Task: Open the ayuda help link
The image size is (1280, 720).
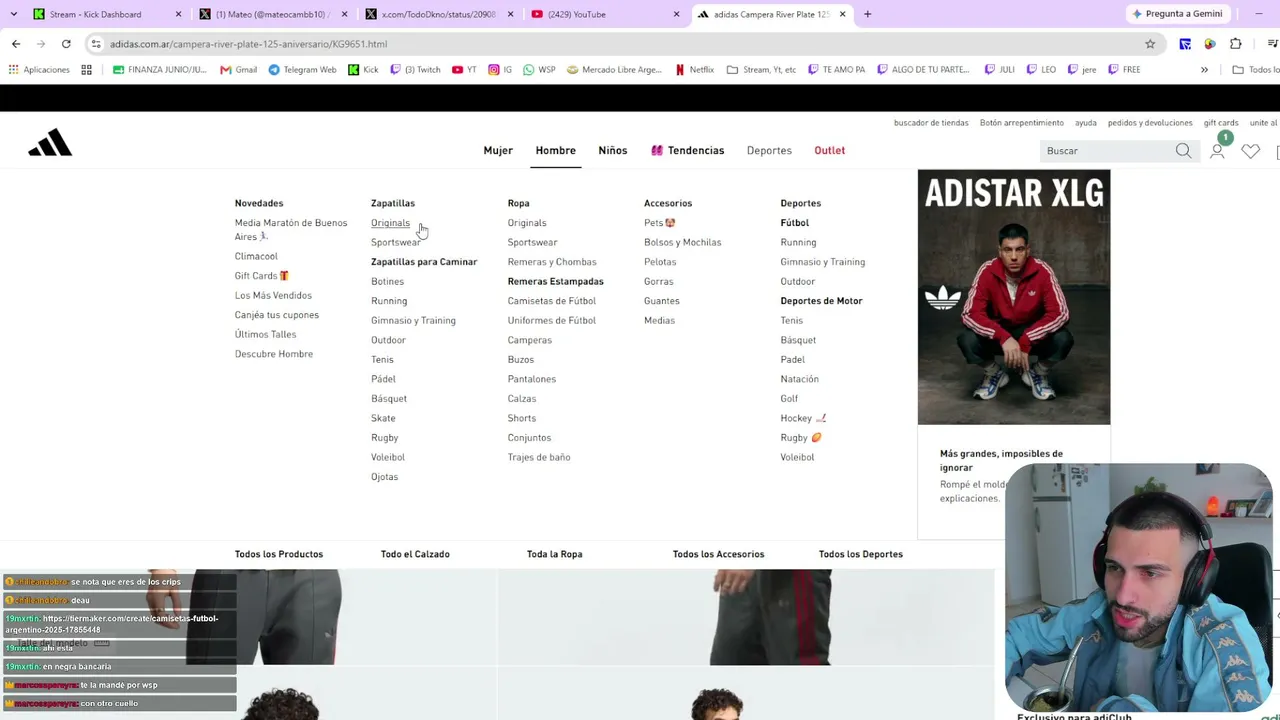Action: point(1086,123)
